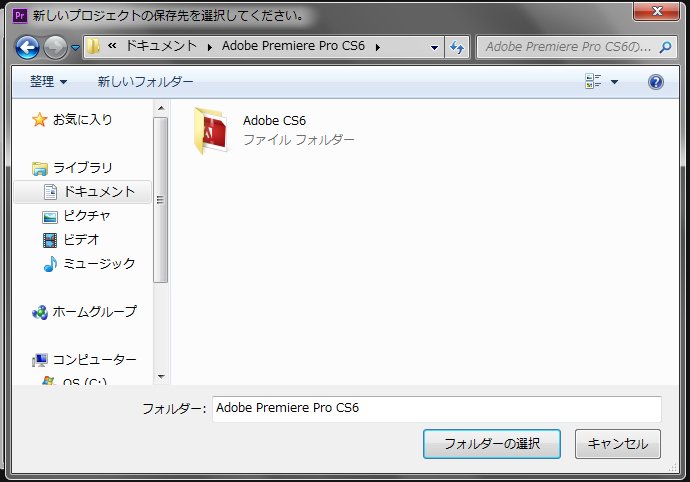The image size is (690, 482).
Task: Click the folder icon in the address bar
Action: click(x=93, y=46)
